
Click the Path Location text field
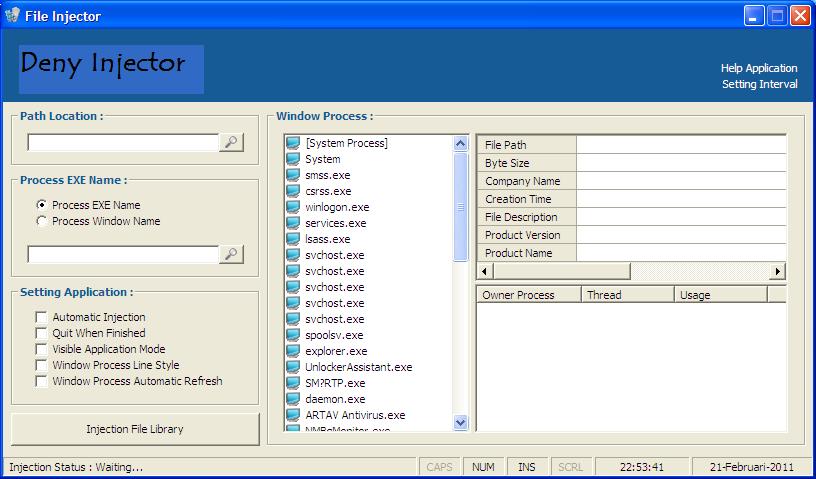pos(123,142)
